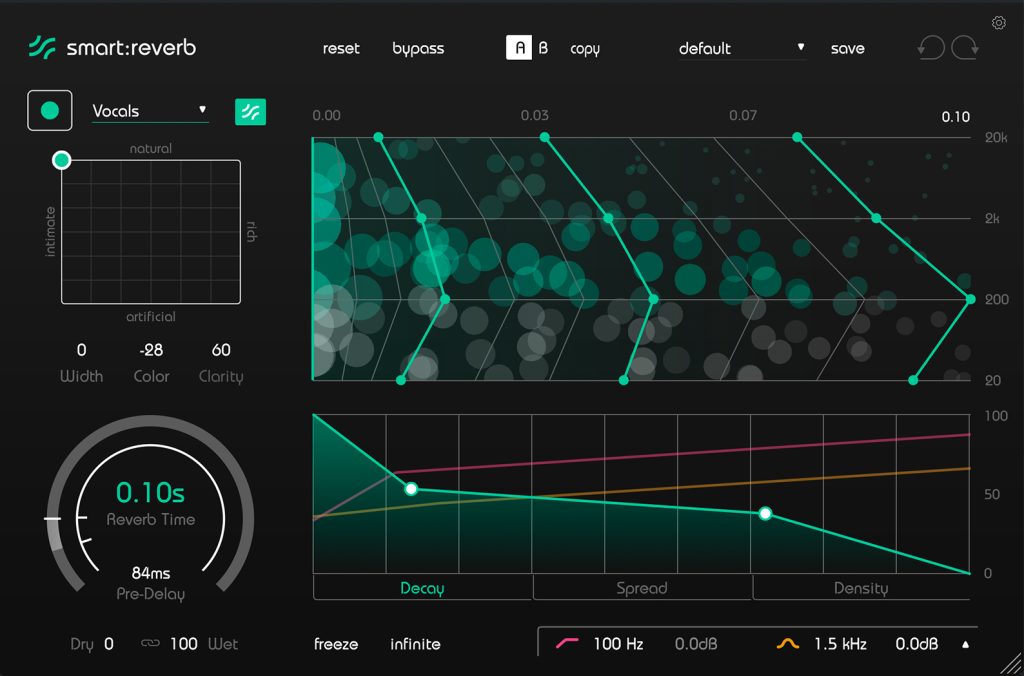Click the handle on the intimate-rich character pad
1024x676 pixels.
click(x=61, y=160)
